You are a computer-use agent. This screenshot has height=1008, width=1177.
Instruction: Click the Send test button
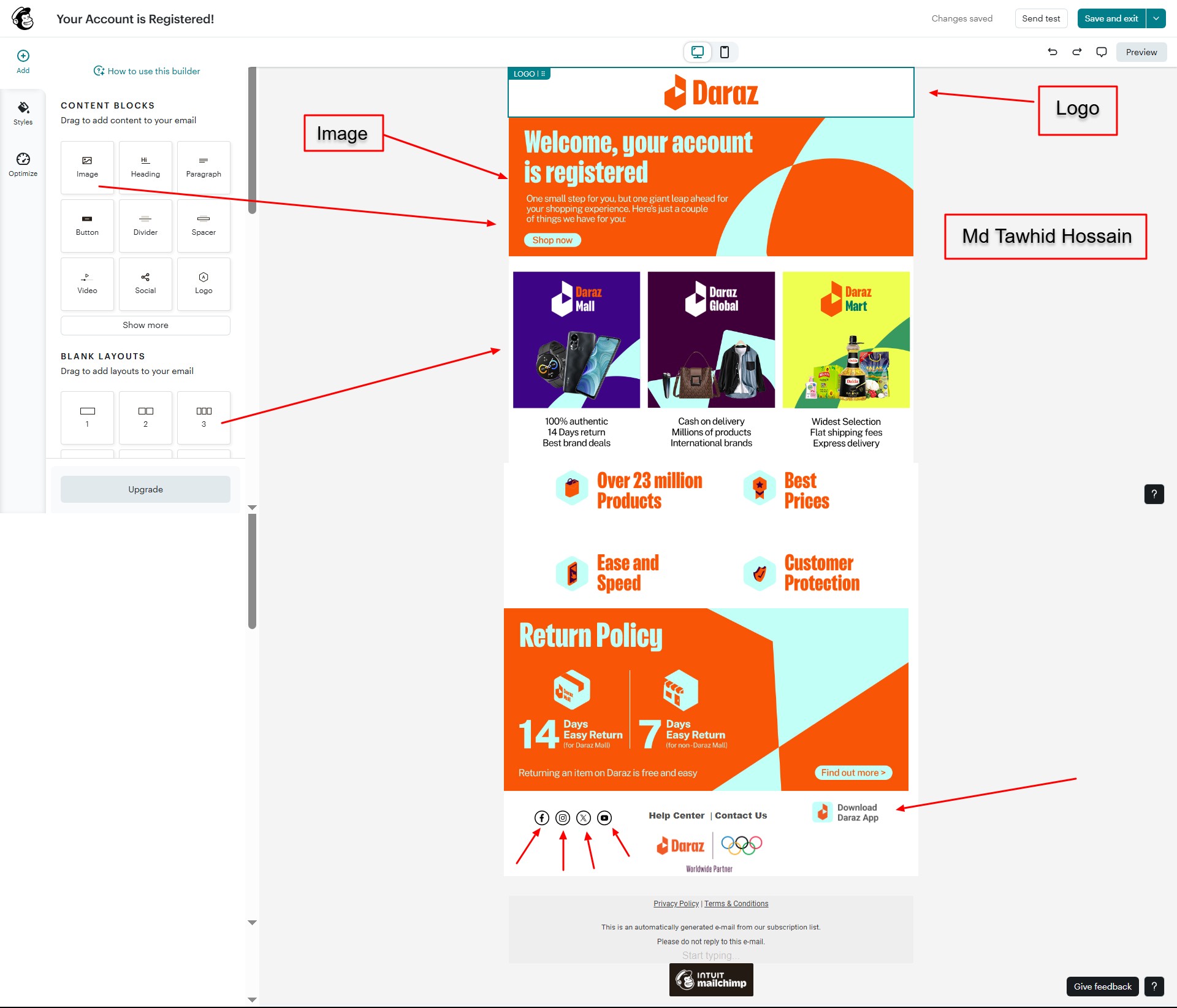pos(1041,18)
